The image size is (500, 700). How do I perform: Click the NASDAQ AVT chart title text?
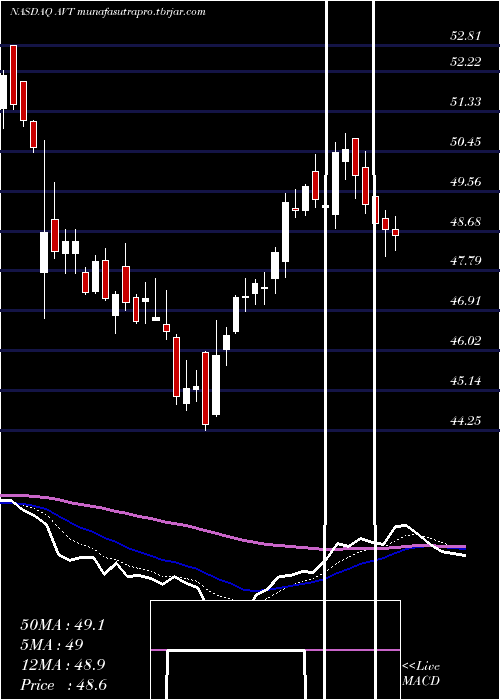(x=108, y=12)
